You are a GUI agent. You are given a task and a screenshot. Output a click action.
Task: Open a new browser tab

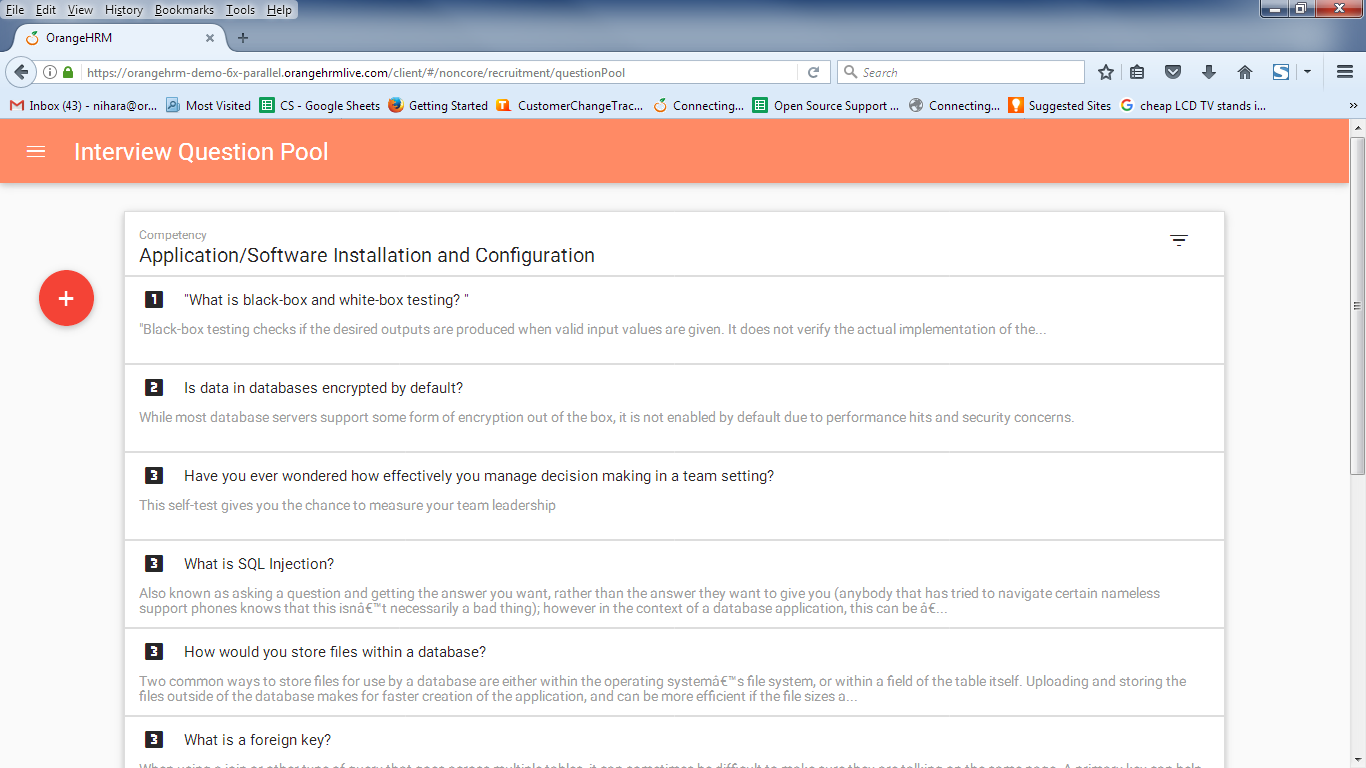242,38
